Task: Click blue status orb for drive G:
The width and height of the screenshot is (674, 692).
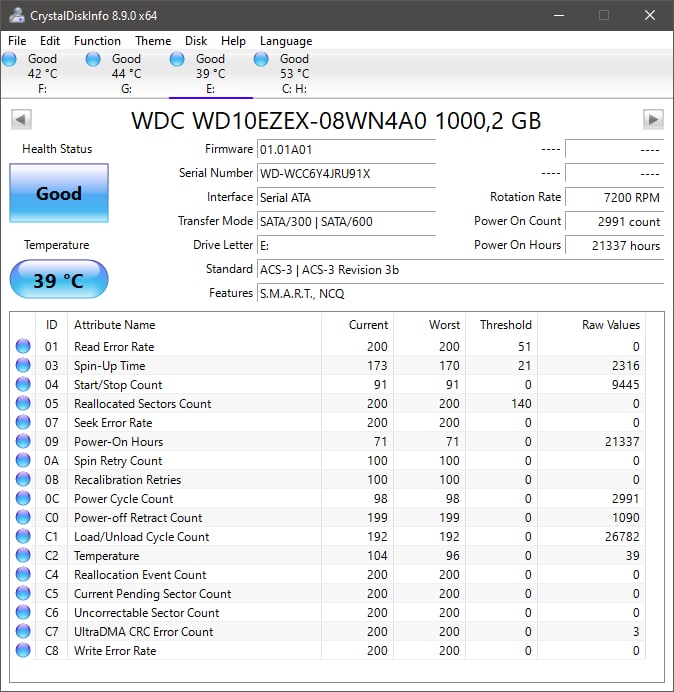Action: (93, 59)
